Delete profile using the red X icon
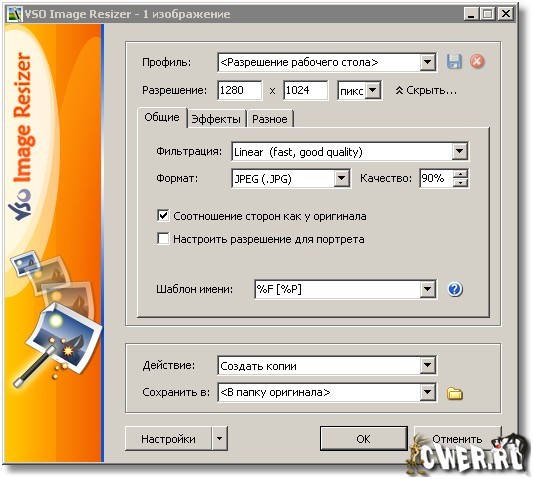Screen dimensions: 533x479 [x=477, y=62]
